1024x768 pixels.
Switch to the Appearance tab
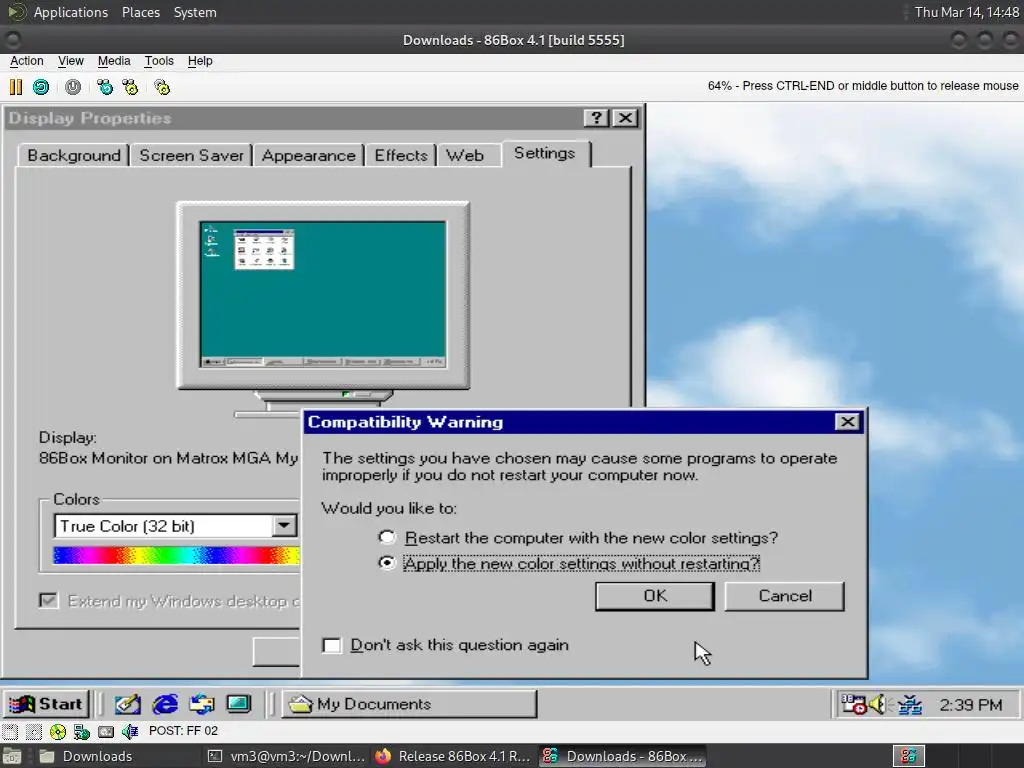click(x=308, y=155)
